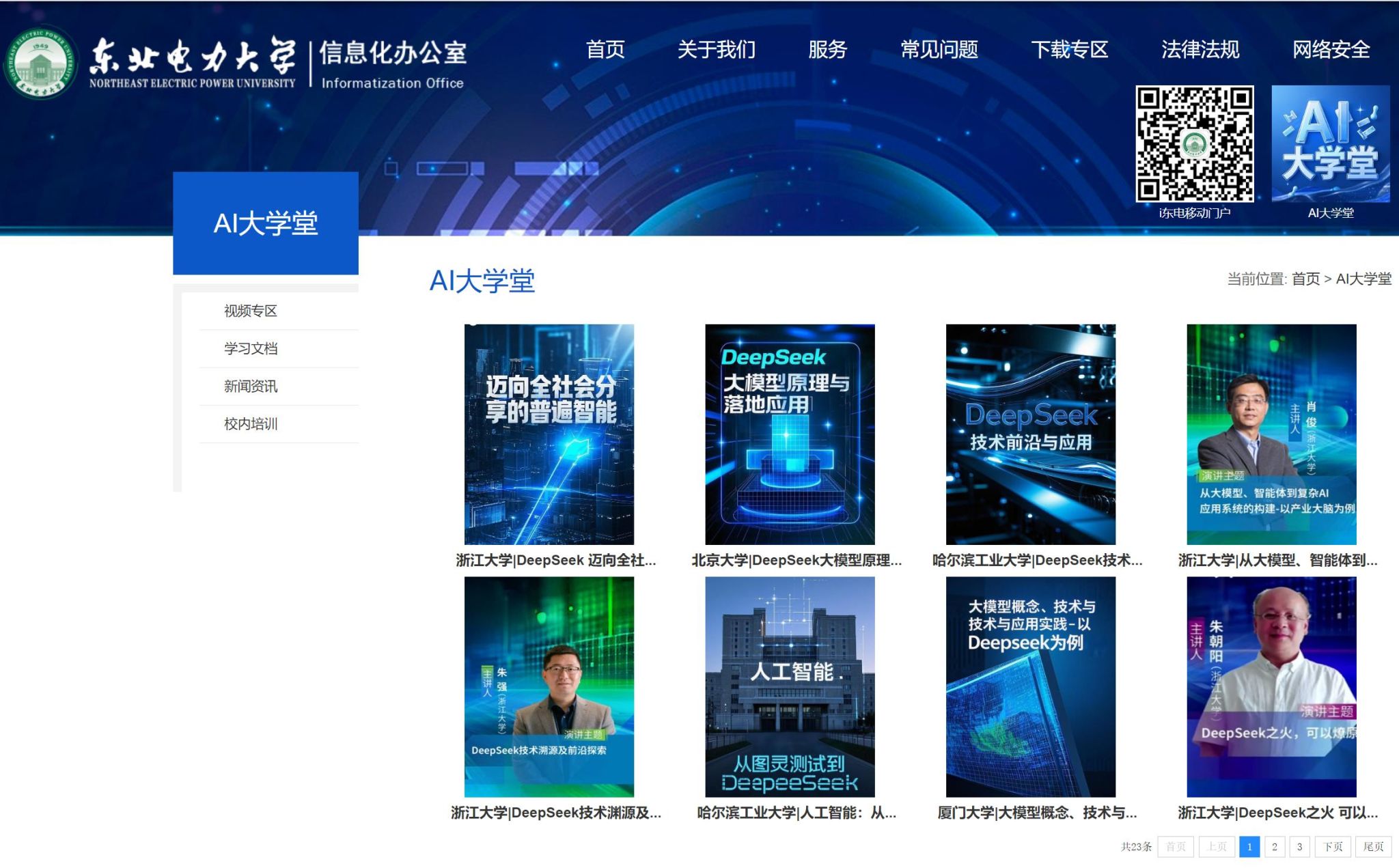Select page 1 in pagination
The height and width of the screenshot is (868, 1399).
(x=1249, y=847)
